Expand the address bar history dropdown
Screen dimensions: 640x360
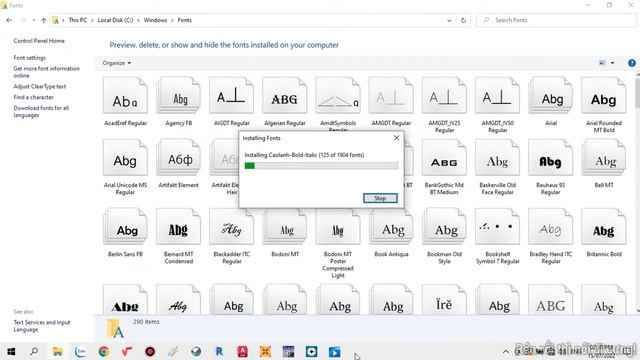(449, 20)
